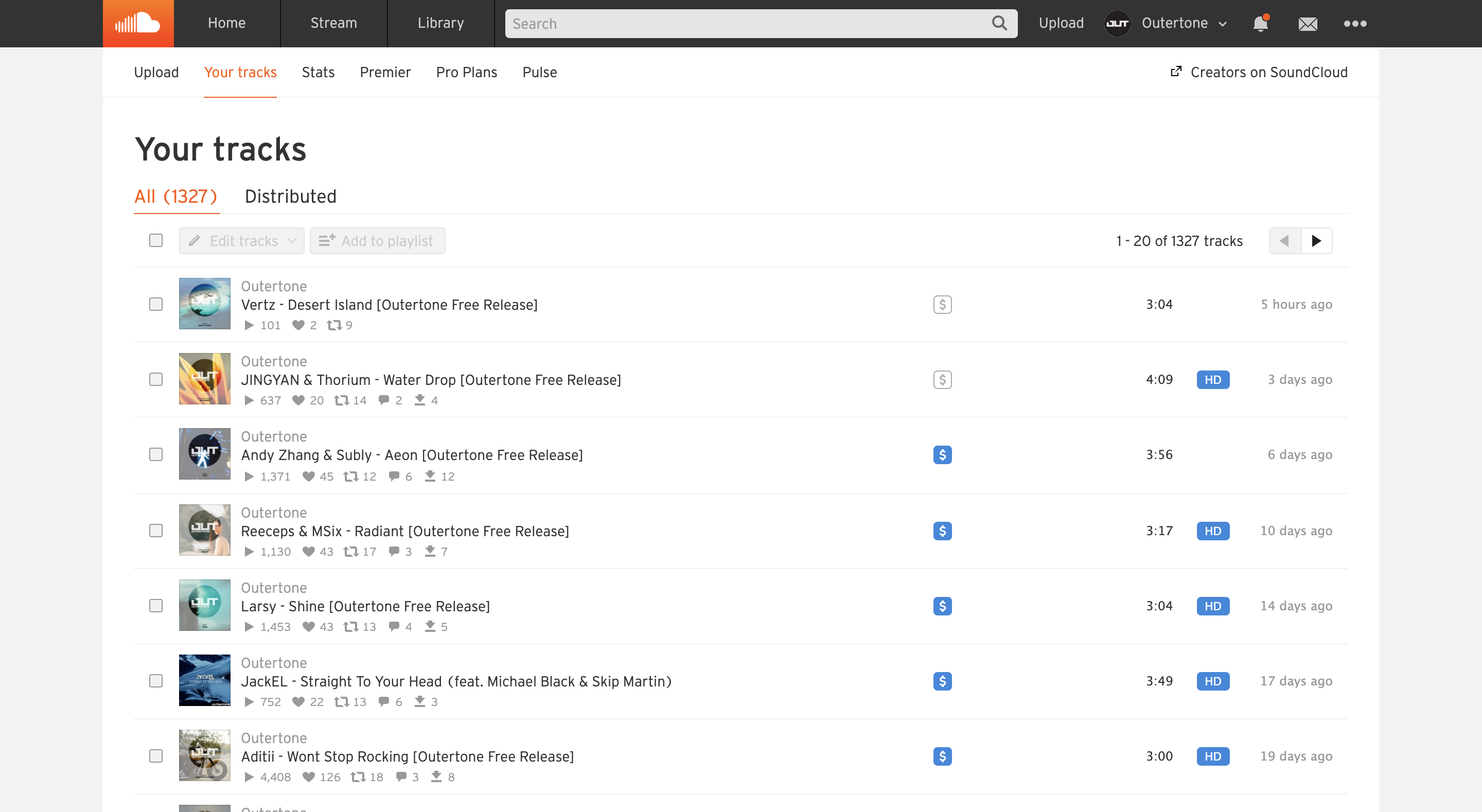Screen dimensions: 1482x812
Task: Open messages via the envelope icon
Action: pos(1308,24)
